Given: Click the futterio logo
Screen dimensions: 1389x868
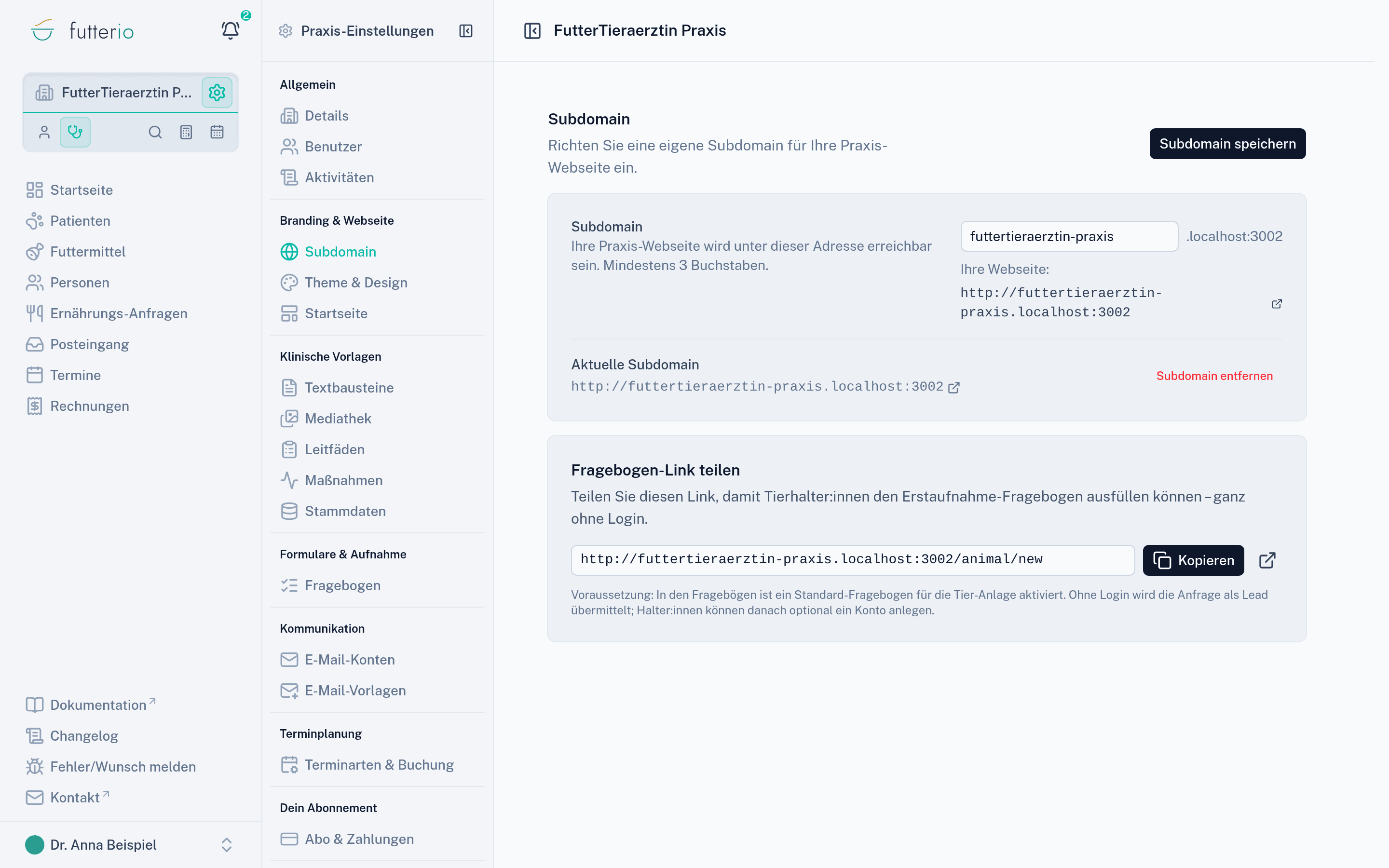Looking at the screenshot, I should coord(82,30).
